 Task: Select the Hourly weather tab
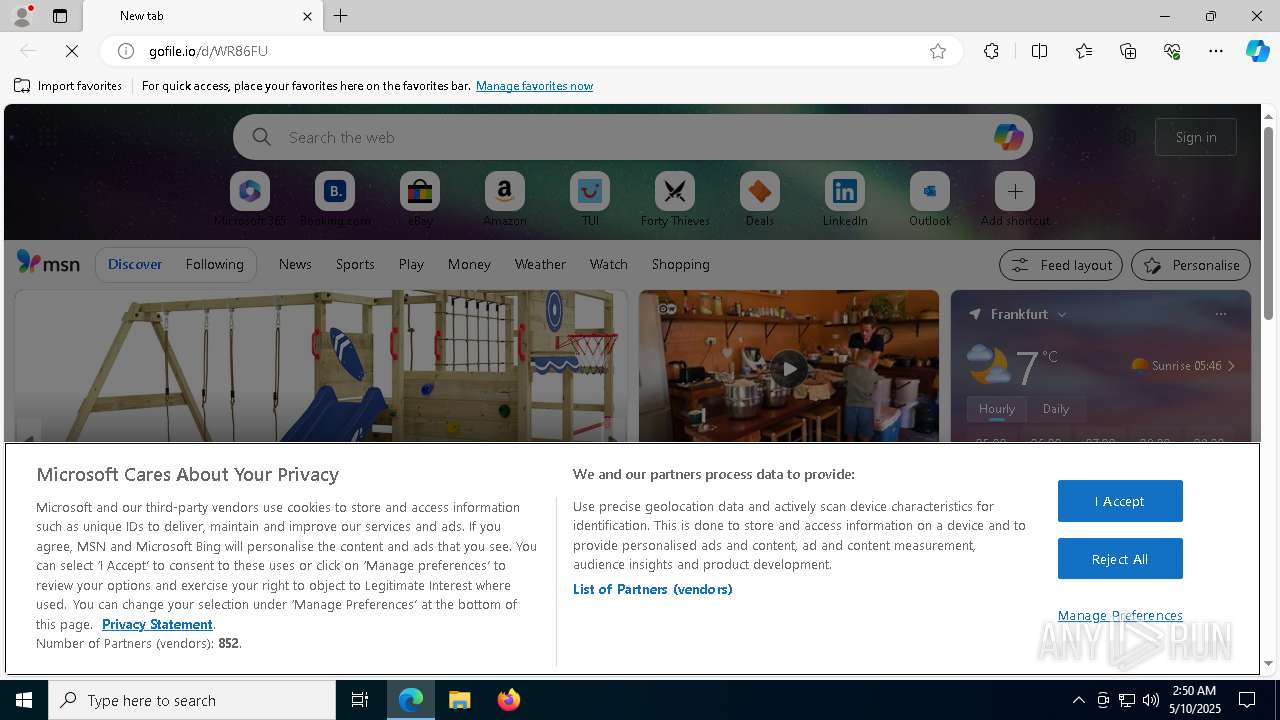[997, 409]
